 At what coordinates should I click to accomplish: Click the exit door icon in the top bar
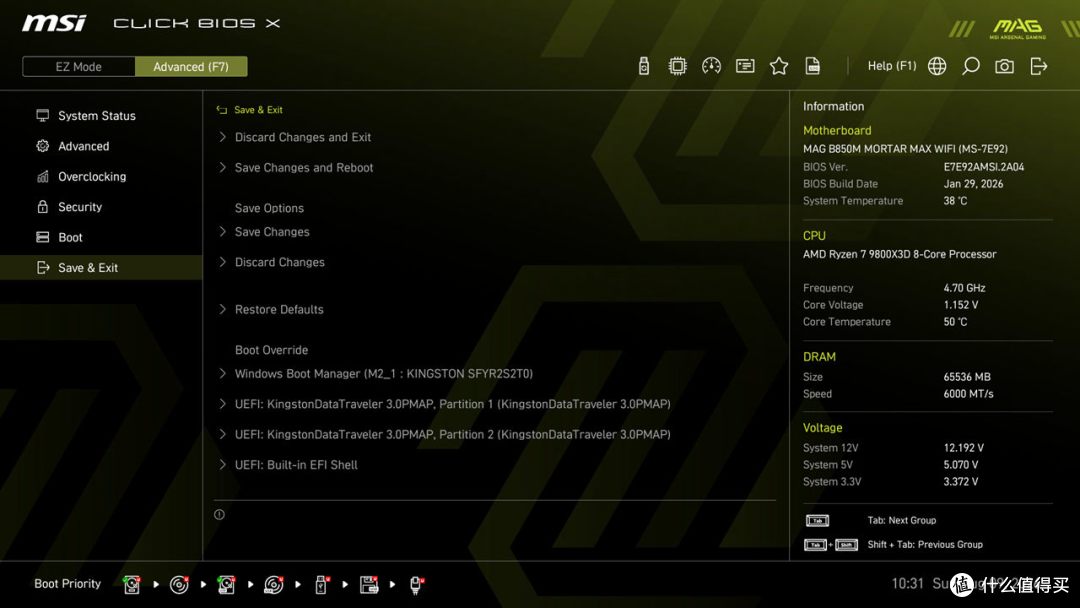coord(1039,66)
